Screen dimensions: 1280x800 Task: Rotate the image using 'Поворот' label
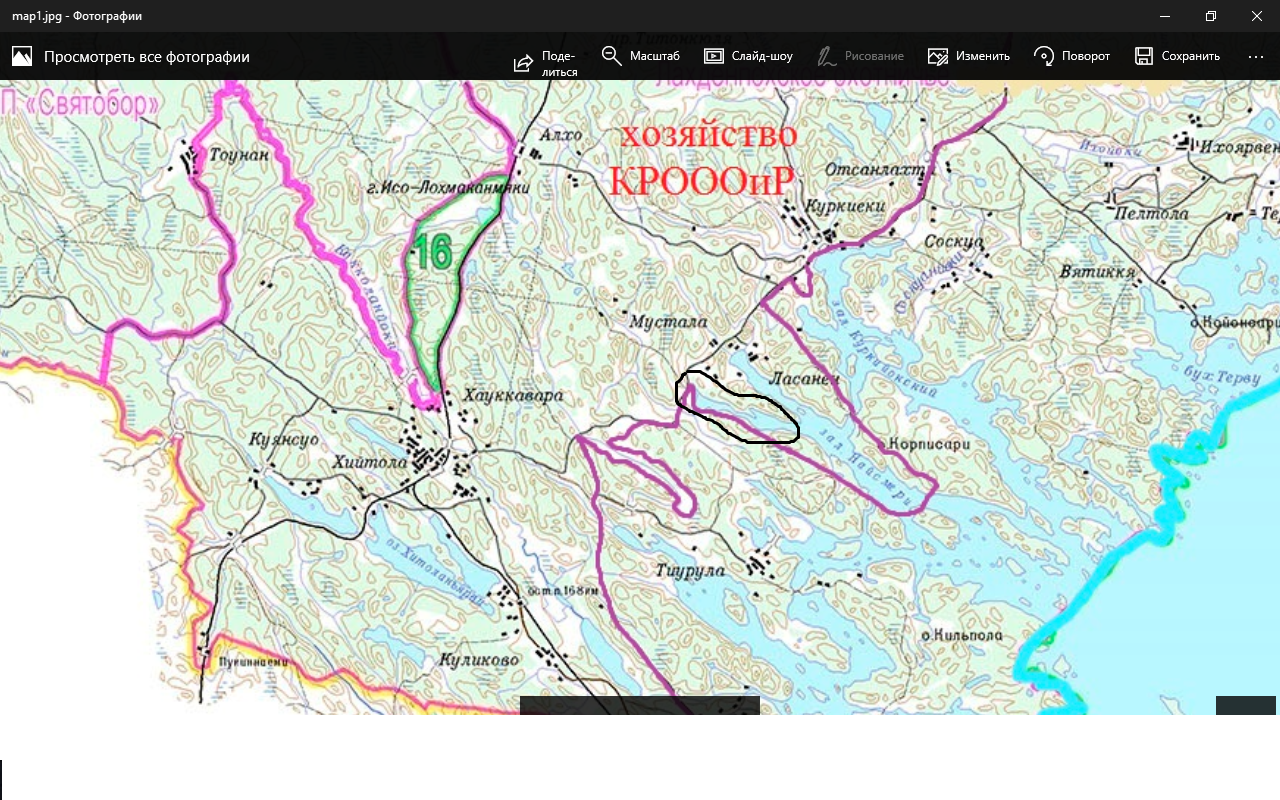[1085, 56]
